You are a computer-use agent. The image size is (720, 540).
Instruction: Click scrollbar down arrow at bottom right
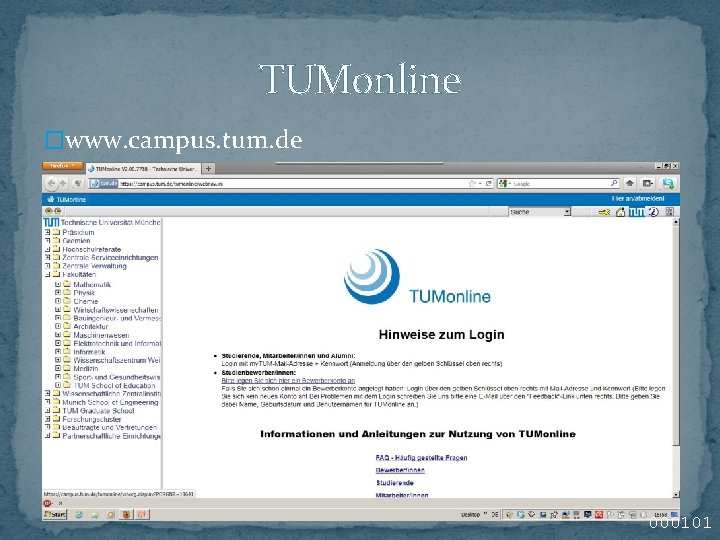(x=676, y=495)
